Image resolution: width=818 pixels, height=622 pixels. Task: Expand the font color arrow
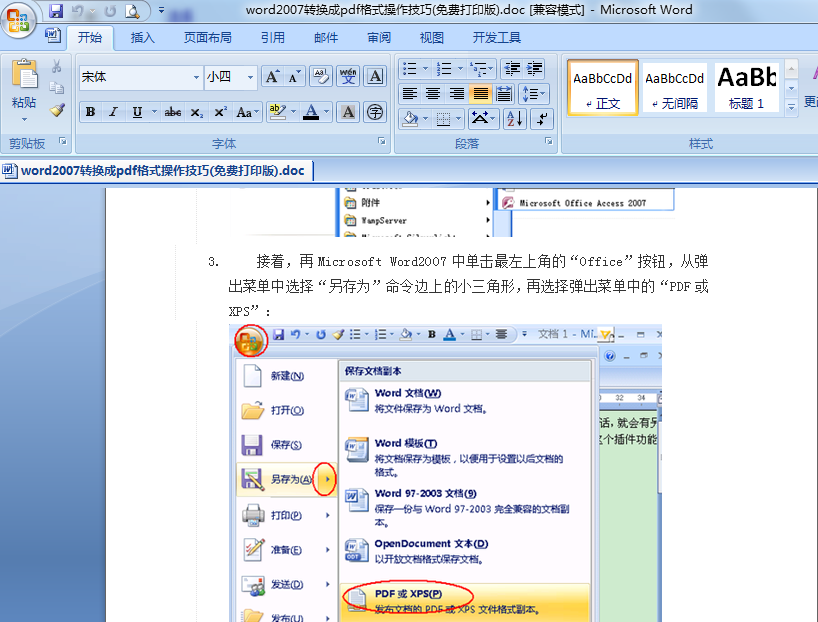point(327,112)
